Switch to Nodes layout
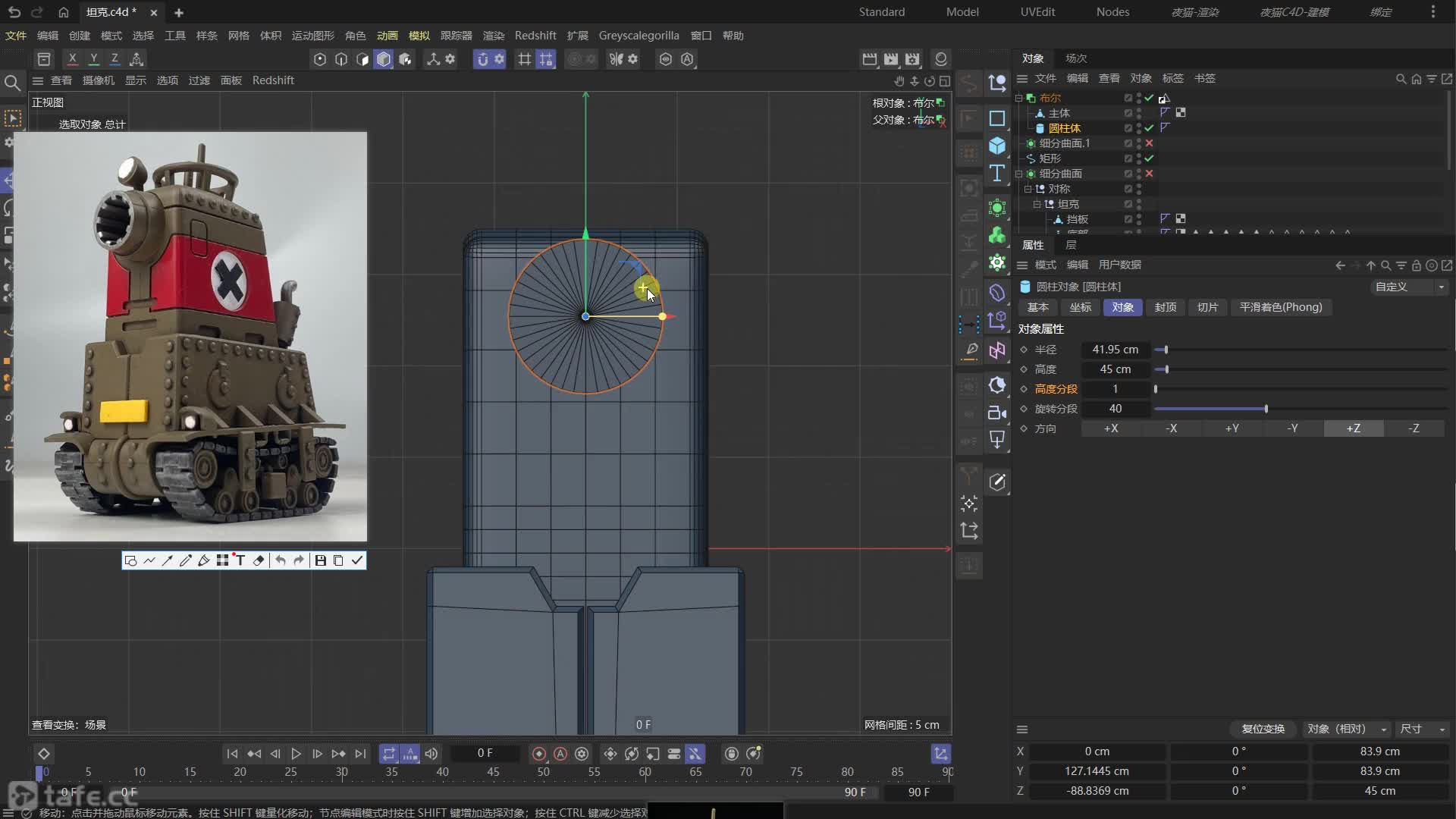1456x819 pixels. click(x=1112, y=12)
